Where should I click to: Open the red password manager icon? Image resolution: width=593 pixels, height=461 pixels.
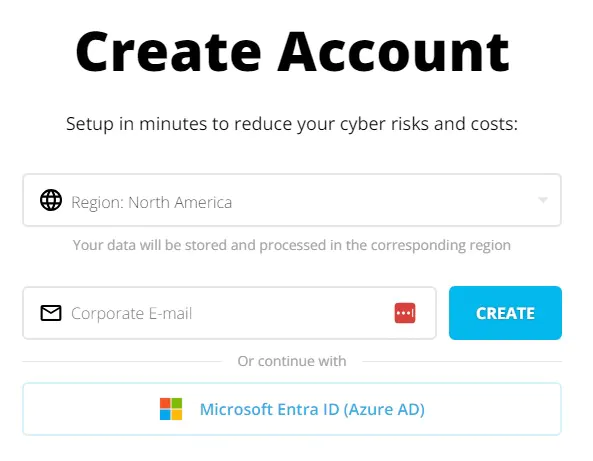click(405, 313)
